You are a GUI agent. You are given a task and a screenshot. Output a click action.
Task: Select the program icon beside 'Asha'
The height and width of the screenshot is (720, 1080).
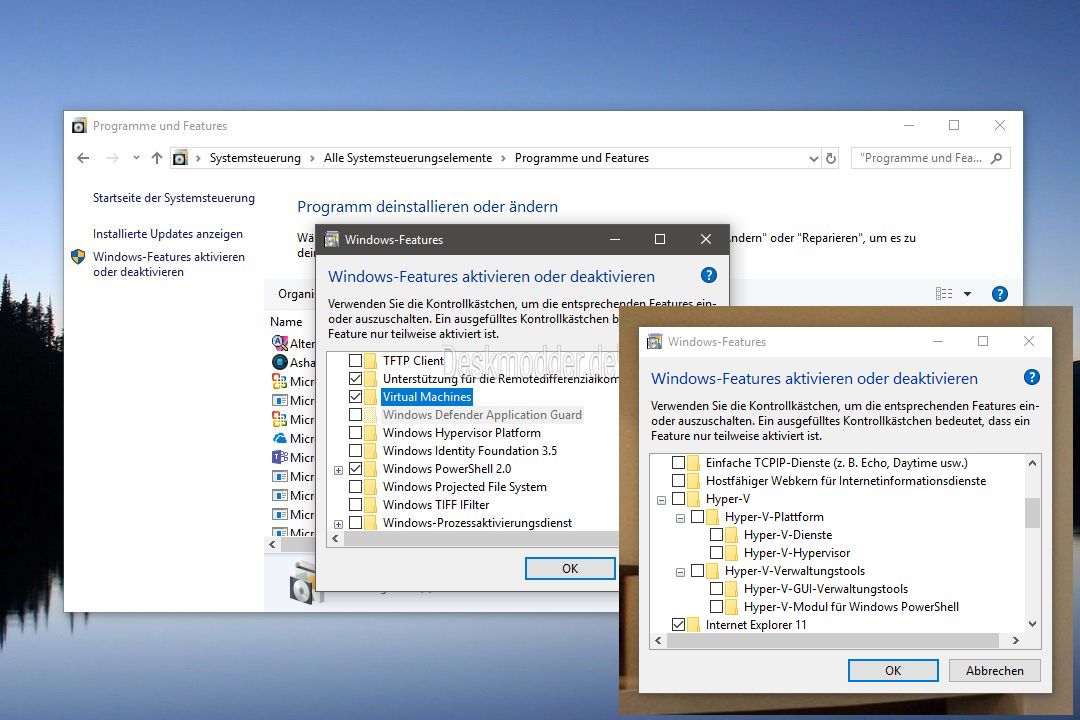pos(280,362)
